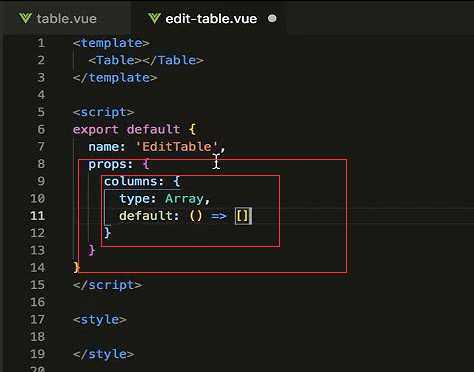474x372 pixels.
Task: Place cursor on the 'EditTable' string
Action: pyautogui.click(x=177, y=146)
